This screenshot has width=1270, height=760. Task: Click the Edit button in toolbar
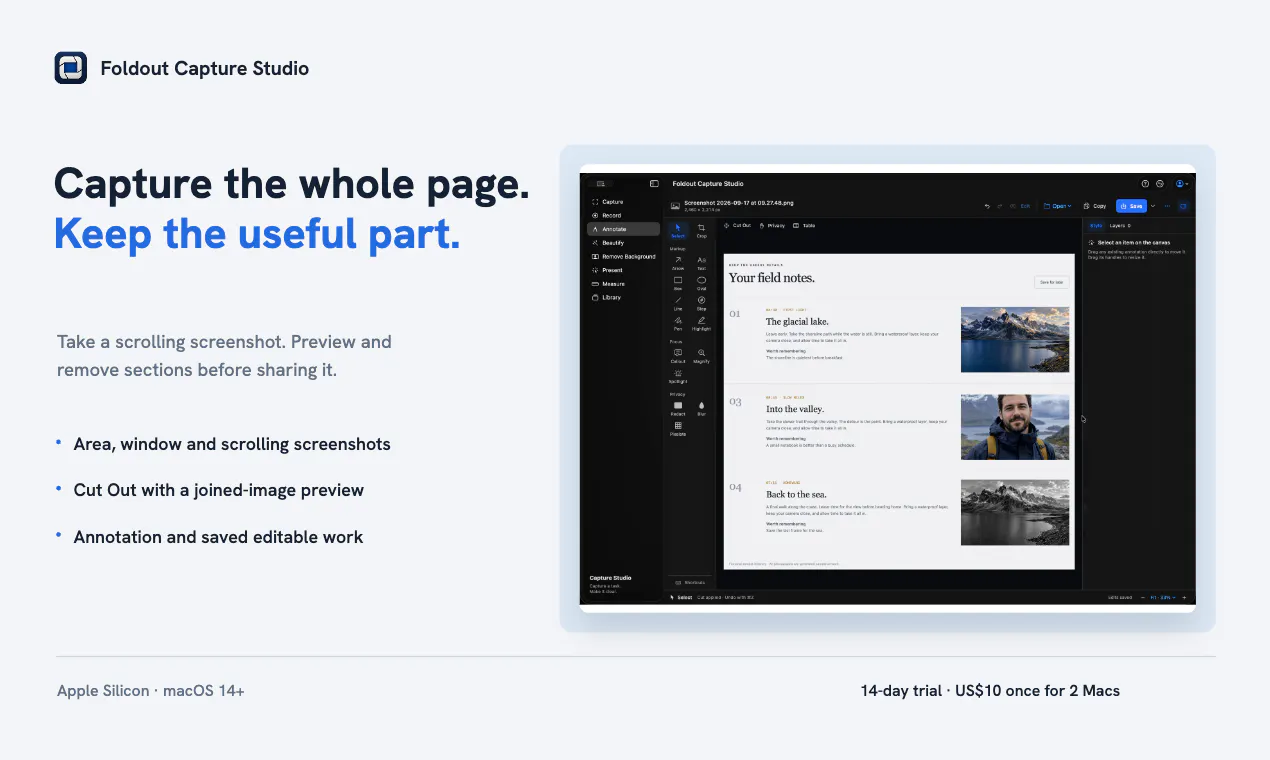pyautogui.click(x=1020, y=206)
